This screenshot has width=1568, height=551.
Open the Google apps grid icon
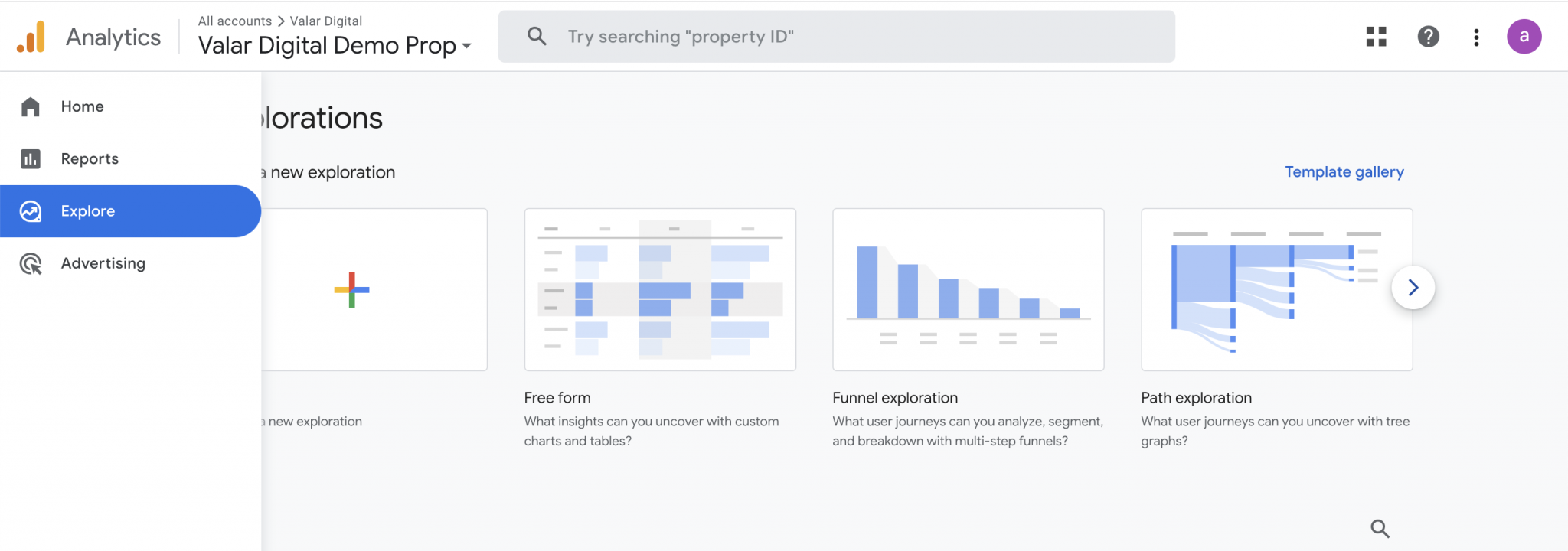point(1376,37)
